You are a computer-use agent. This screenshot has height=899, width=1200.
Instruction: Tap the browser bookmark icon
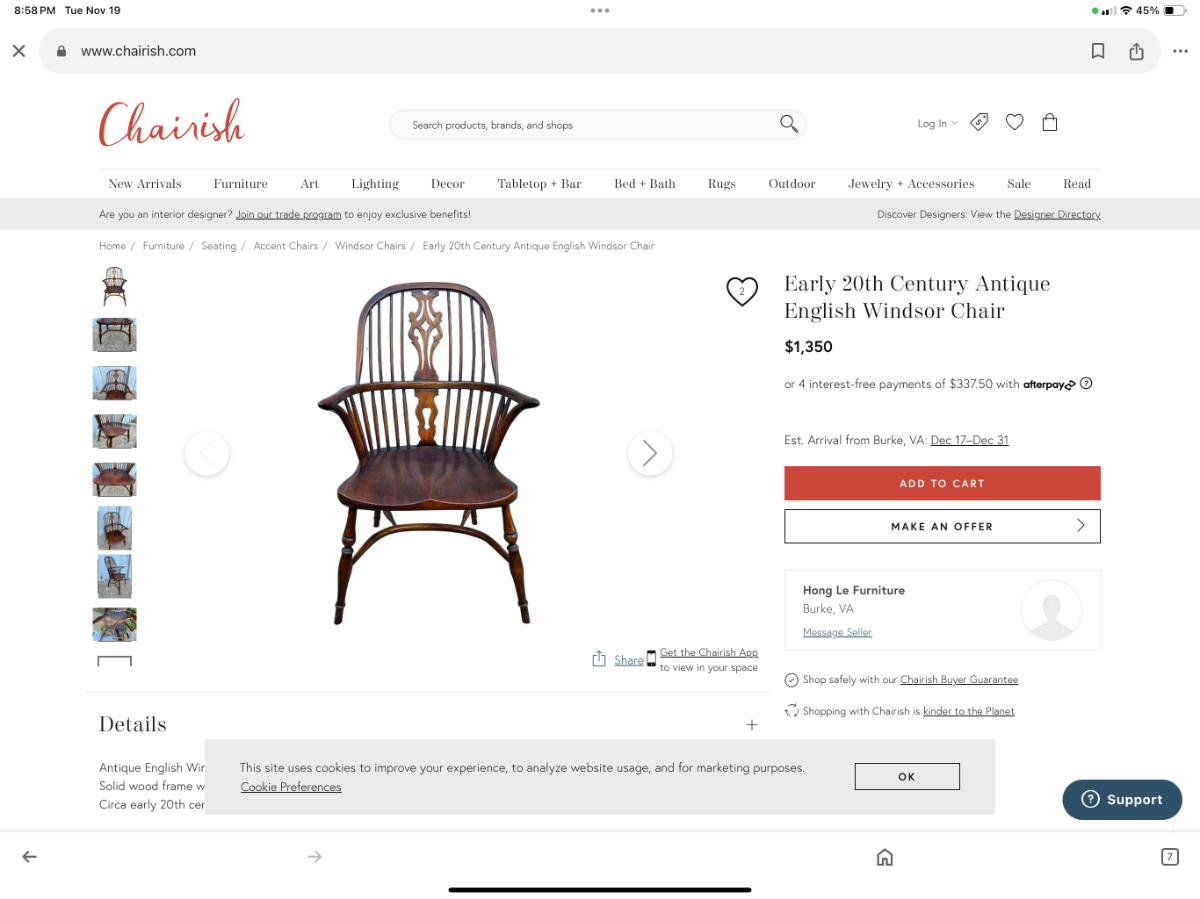click(1098, 51)
